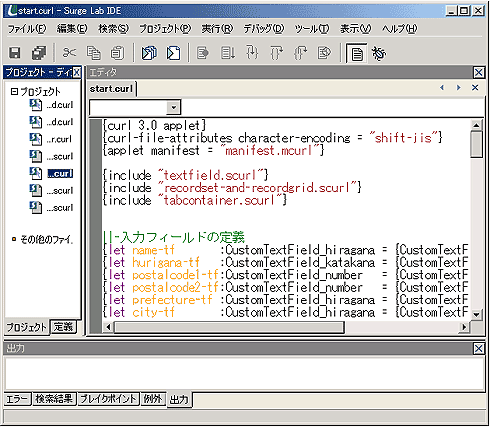
Task: Open the デバッグ(D) menu
Action: click(x=264, y=29)
